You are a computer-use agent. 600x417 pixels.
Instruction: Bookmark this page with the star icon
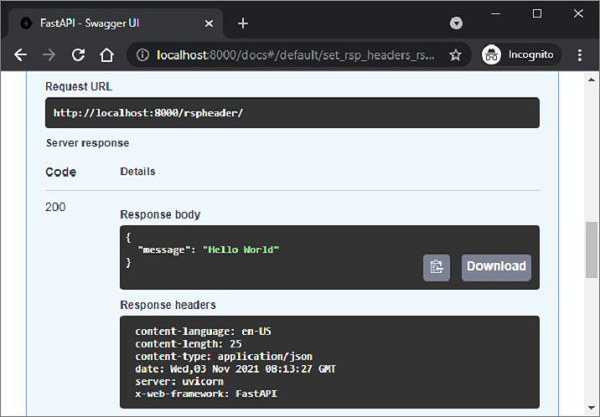[455, 55]
